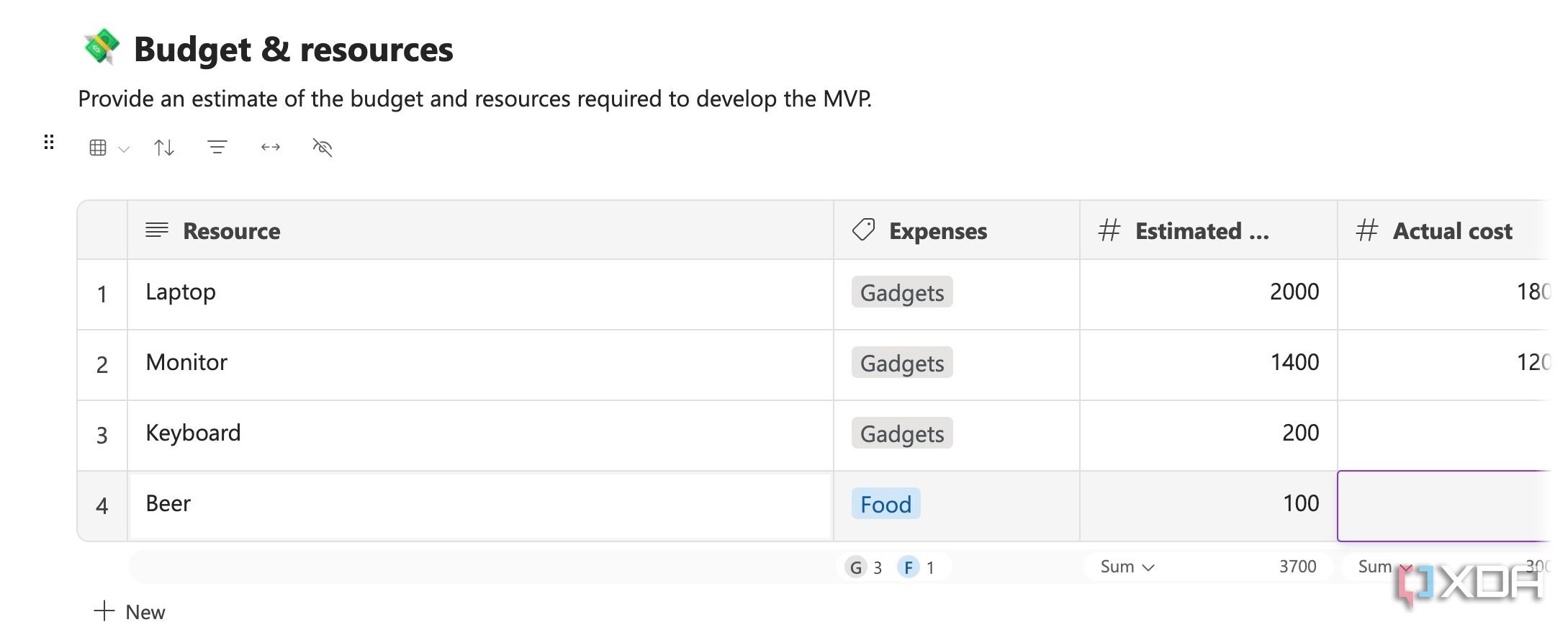Click the fit column width arrows icon

tap(270, 148)
